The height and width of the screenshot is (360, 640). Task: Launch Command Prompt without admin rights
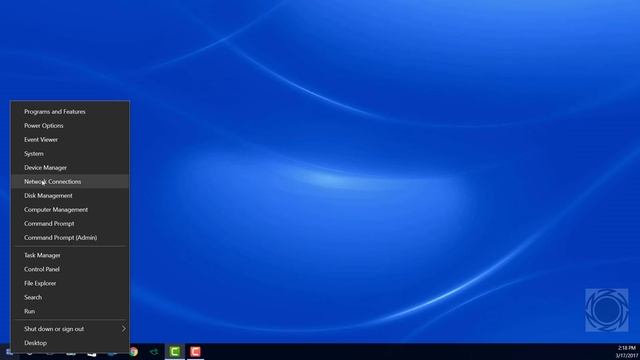(70, 223)
